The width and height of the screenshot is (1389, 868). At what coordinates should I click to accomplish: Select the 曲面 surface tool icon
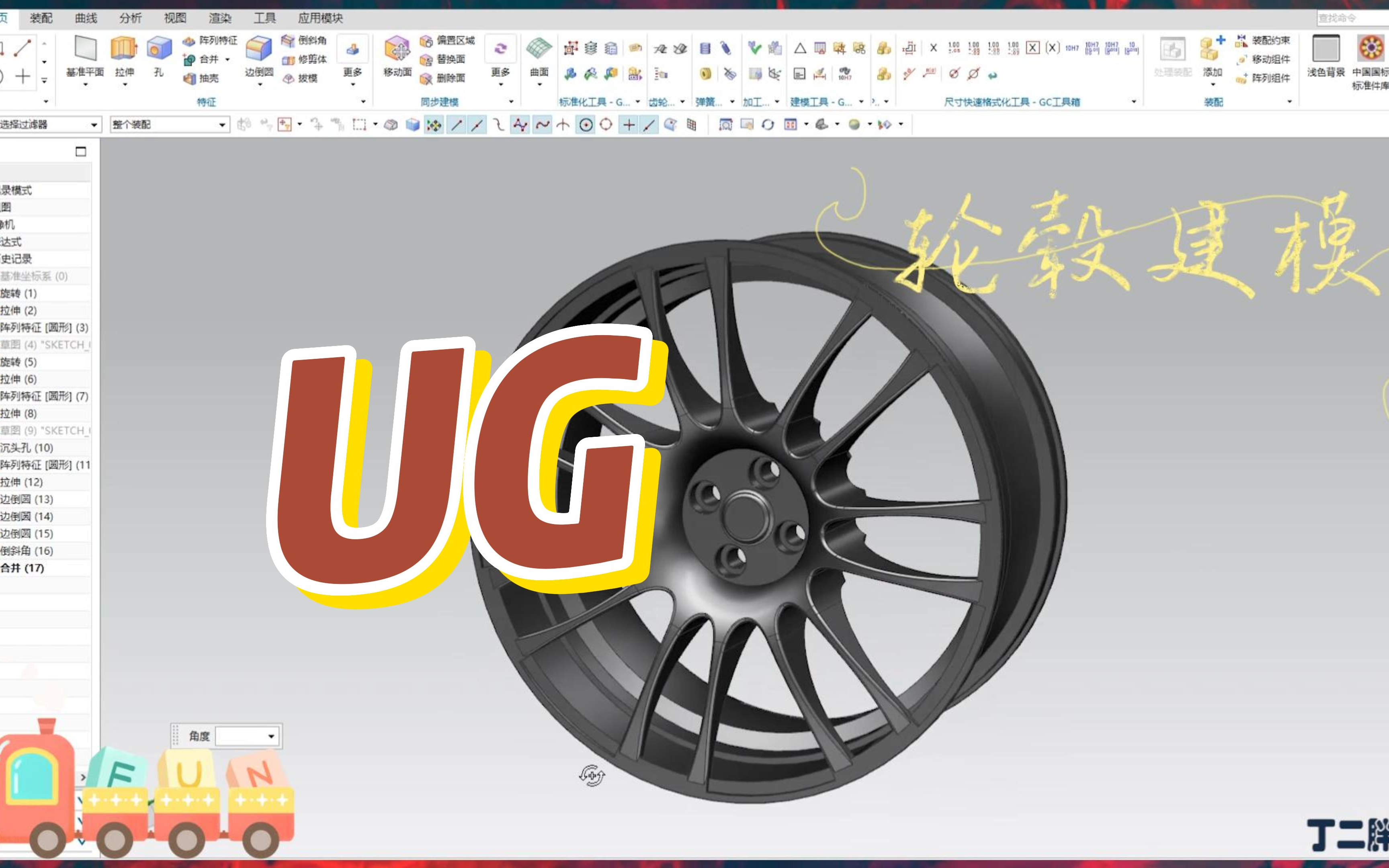coord(539,49)
